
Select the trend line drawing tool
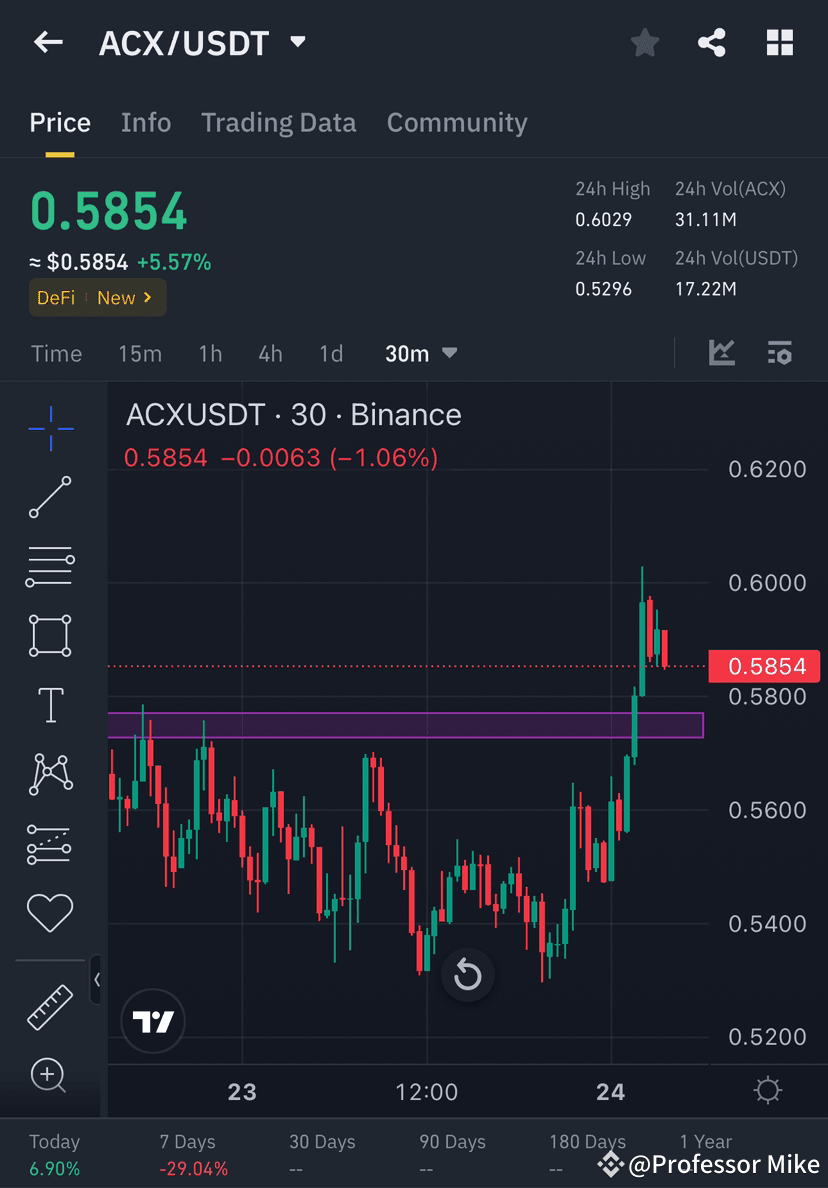(50, 497)
